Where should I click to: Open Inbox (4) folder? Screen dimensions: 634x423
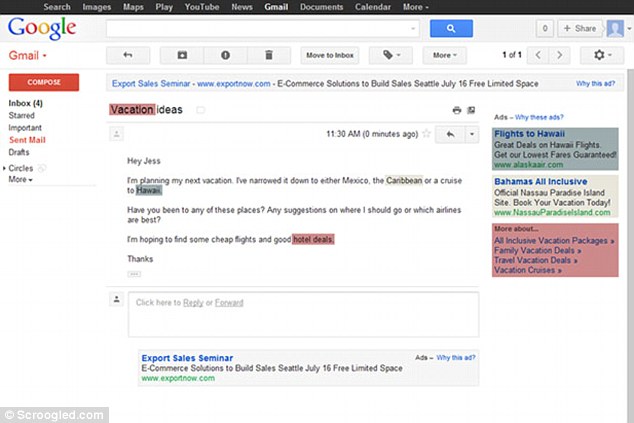(x=25, y=103)
